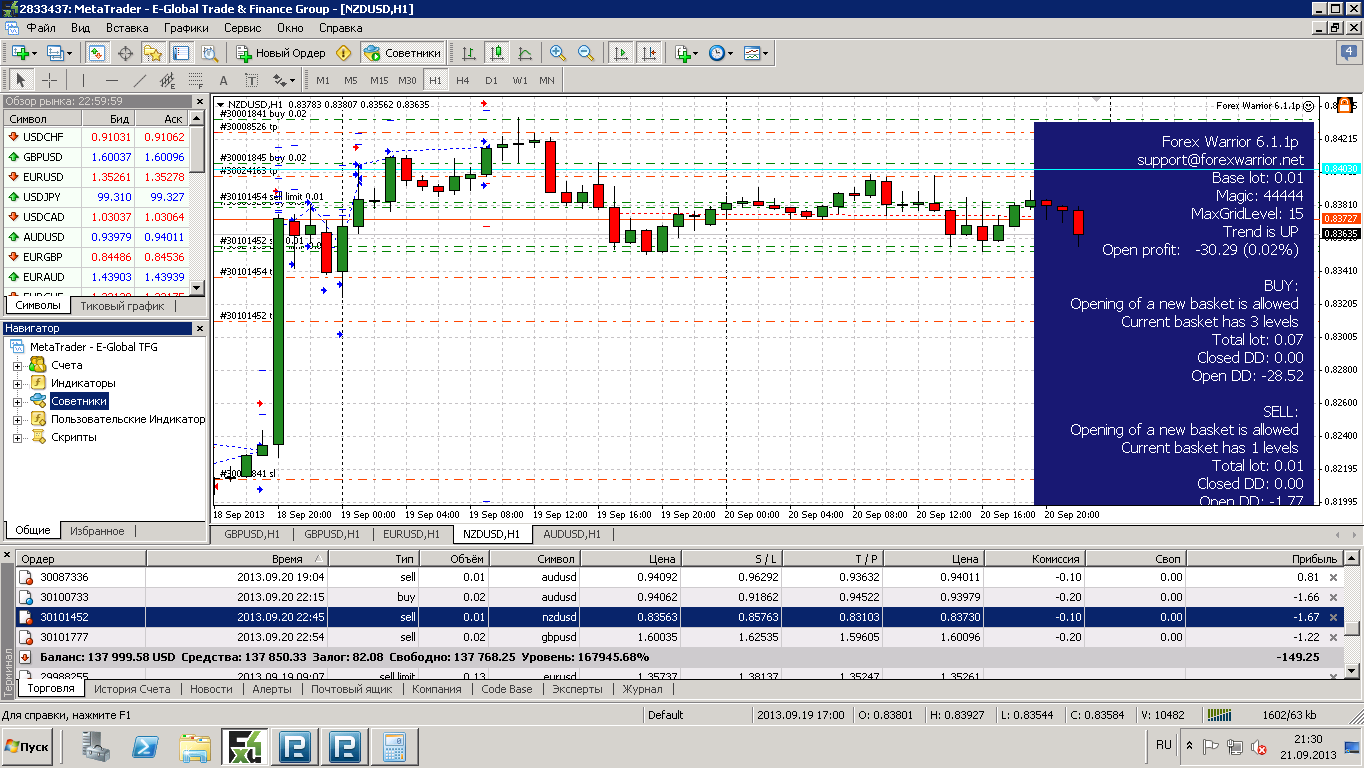Select the vertical line tool

83,80
